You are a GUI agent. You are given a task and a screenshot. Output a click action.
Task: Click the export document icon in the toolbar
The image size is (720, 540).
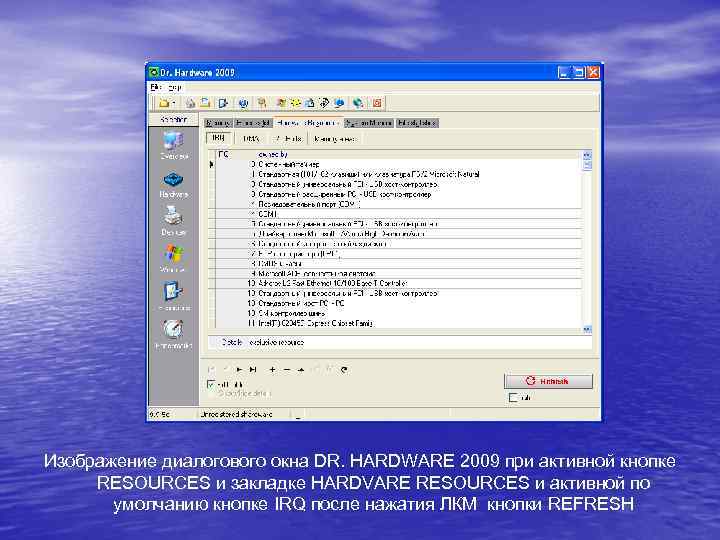click(x=224, y=103)
